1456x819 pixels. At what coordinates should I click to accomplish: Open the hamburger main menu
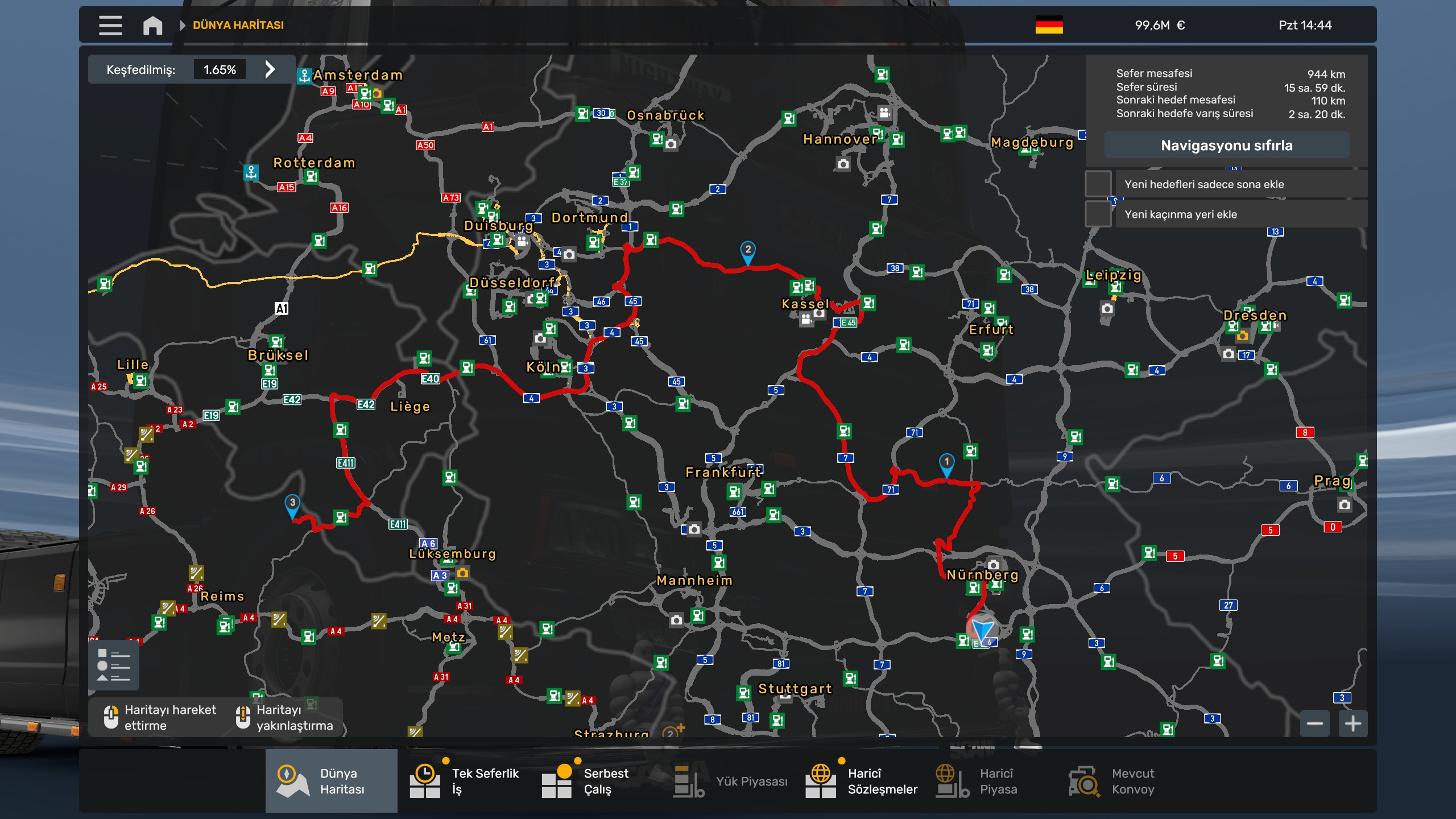point(110,25)
